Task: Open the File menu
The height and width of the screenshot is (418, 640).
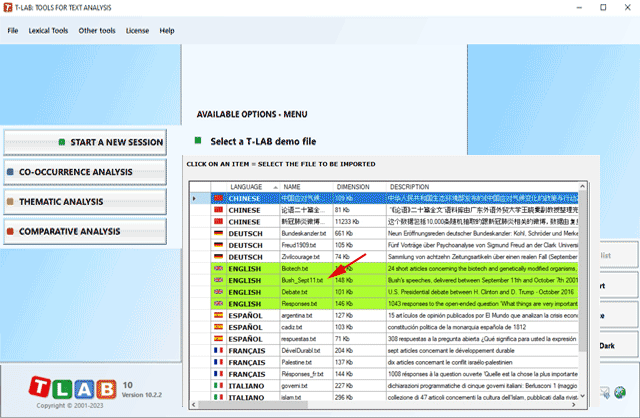Action: (x=13, y=31)
